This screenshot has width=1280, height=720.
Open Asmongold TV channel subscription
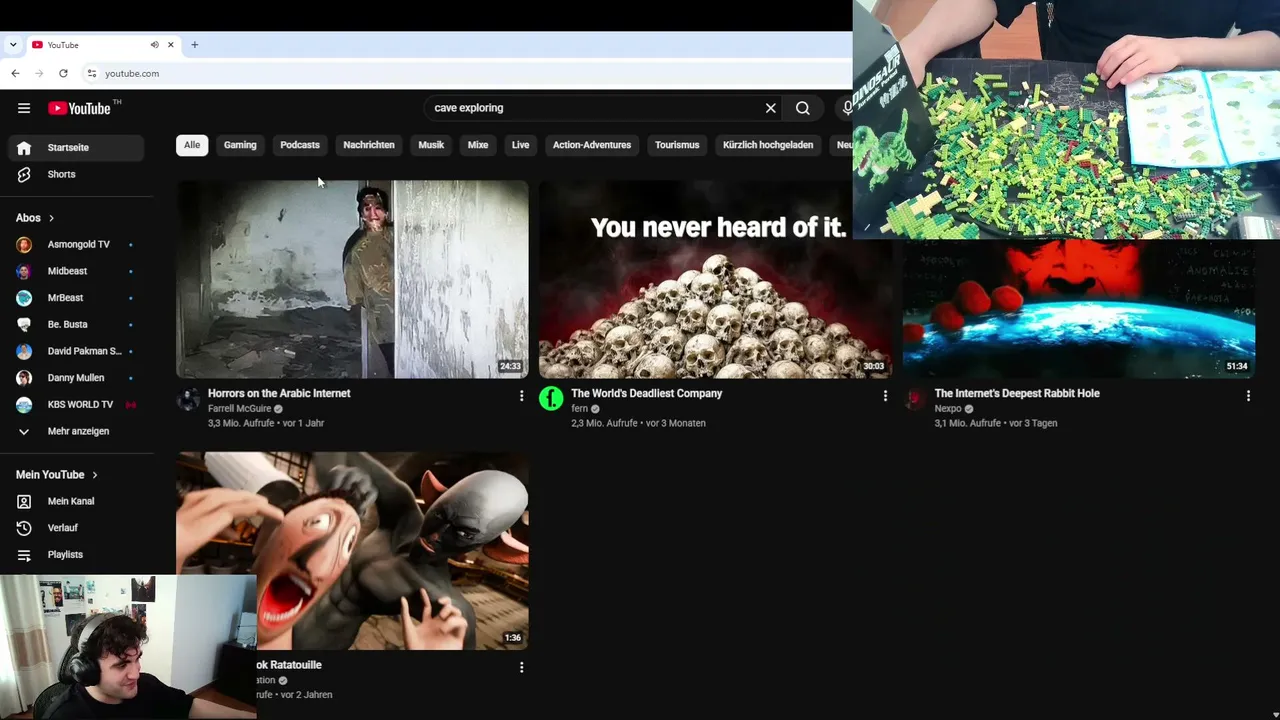tap(77, 244)
